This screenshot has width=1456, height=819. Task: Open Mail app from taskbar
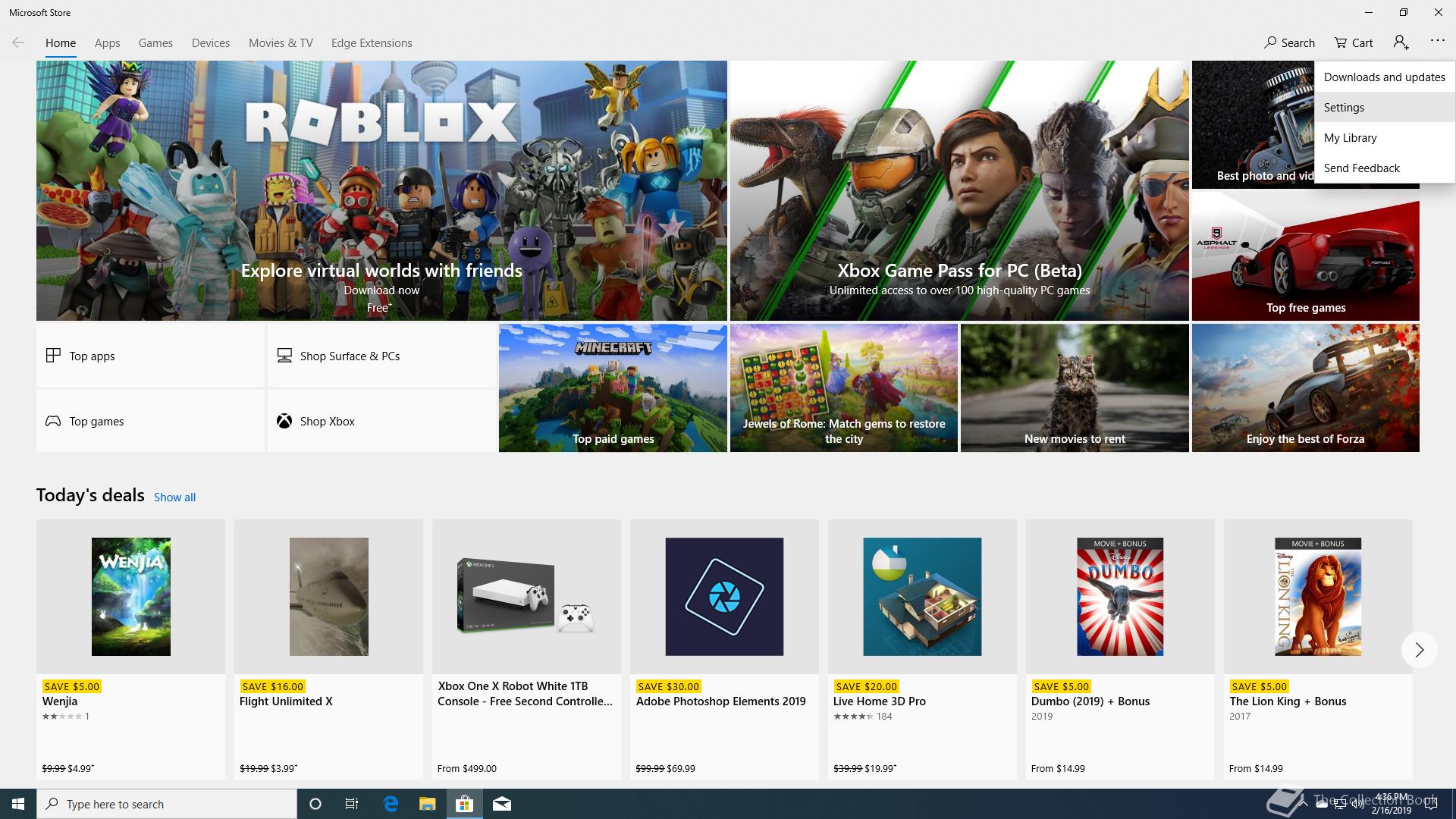501,804
